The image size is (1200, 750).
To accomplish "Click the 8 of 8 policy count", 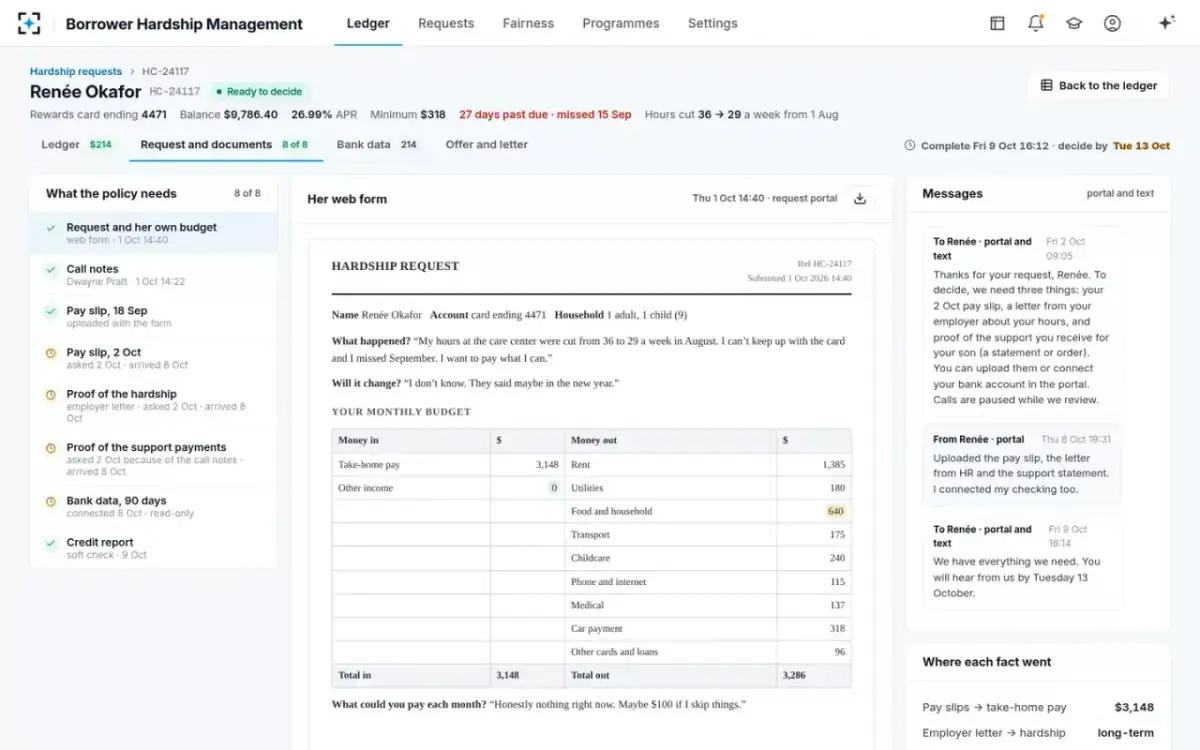I will tap(247, 193).
